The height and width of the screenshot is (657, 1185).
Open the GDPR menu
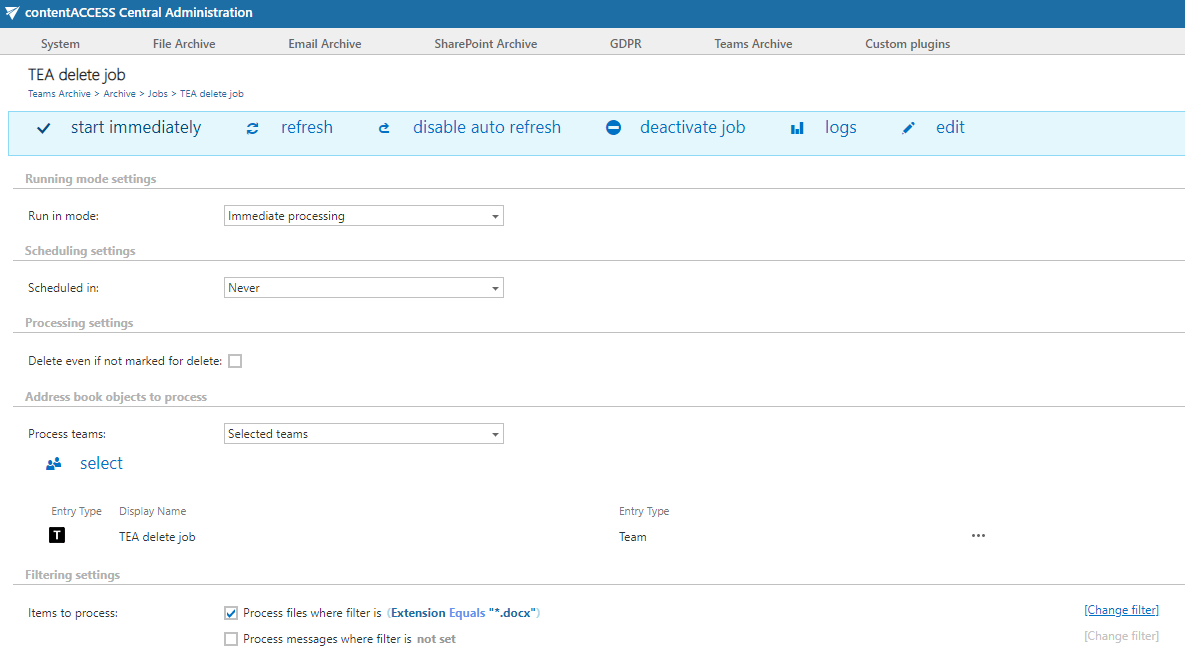[625, 44]
